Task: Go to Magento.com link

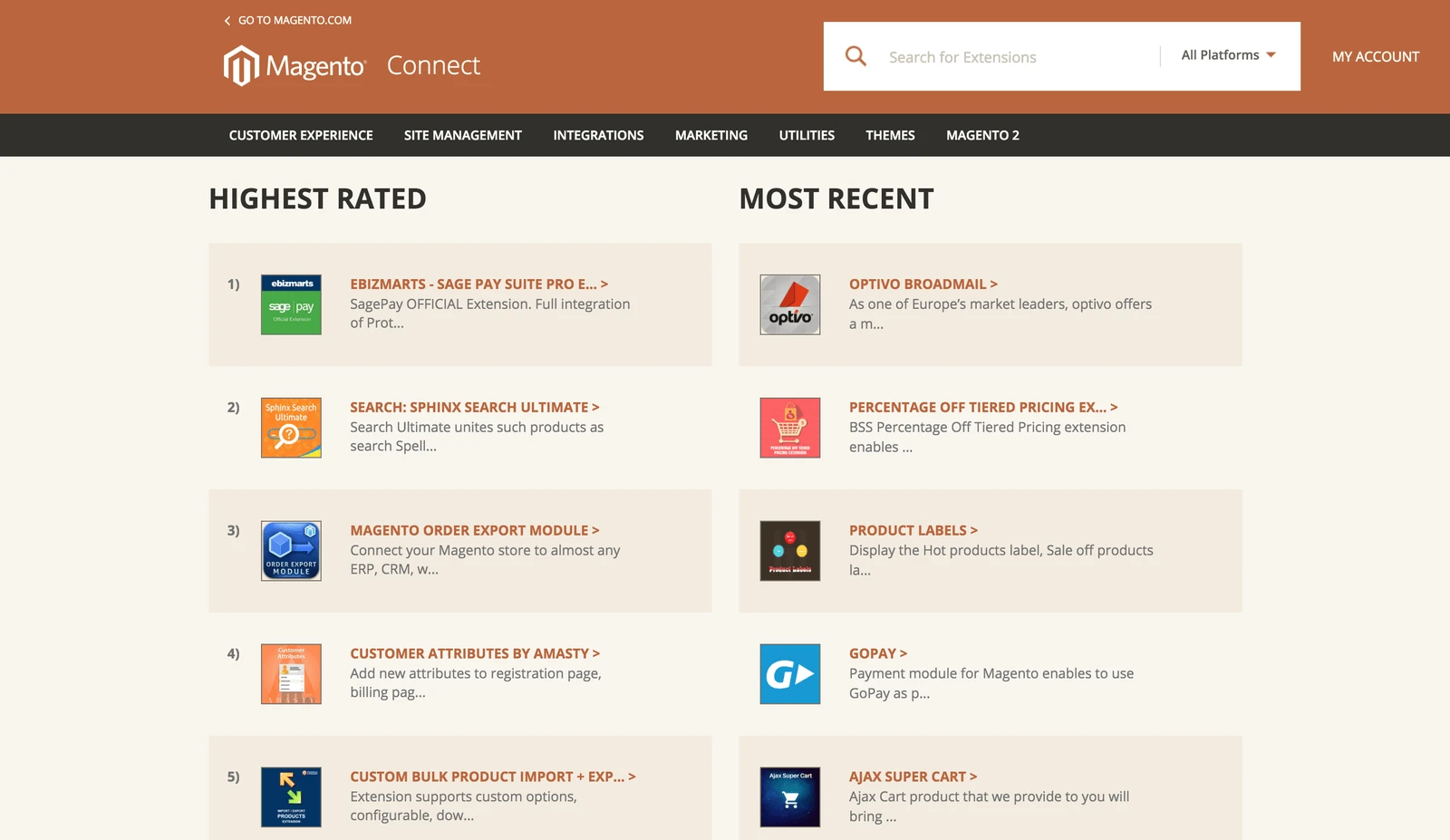Action: coord(295,20)
